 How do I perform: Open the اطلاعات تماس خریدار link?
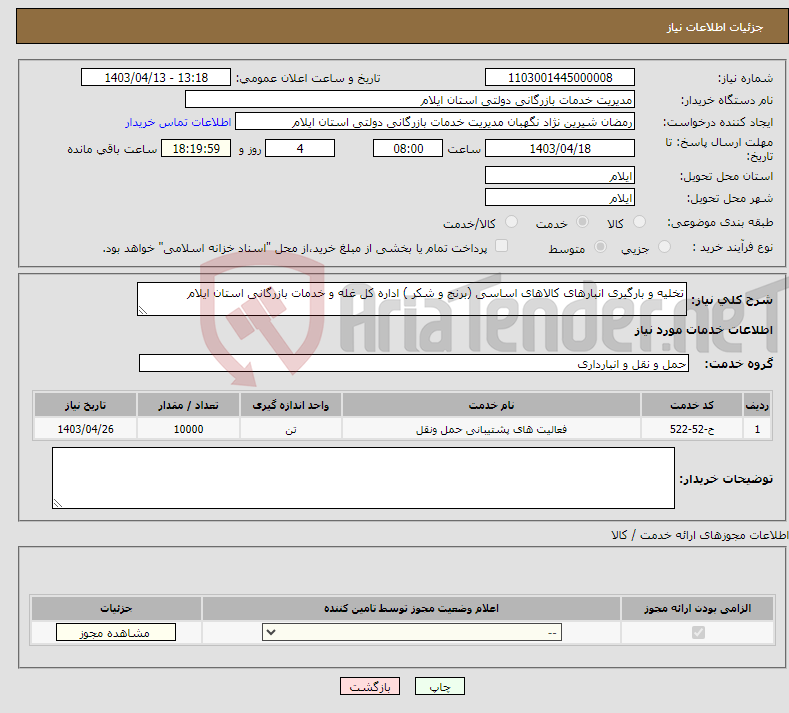click(178, 122)
